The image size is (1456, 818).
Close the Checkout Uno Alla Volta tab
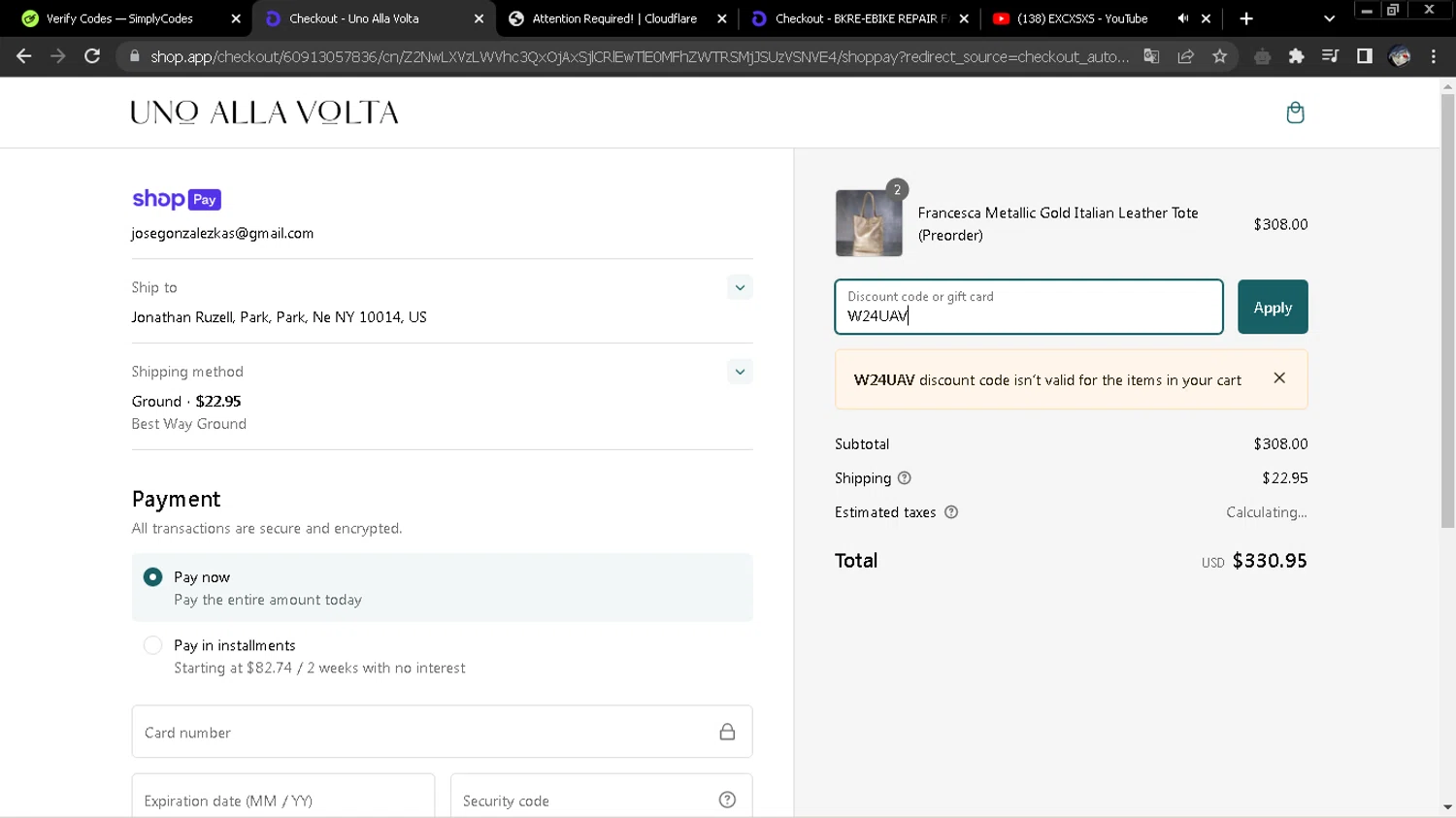479,18
